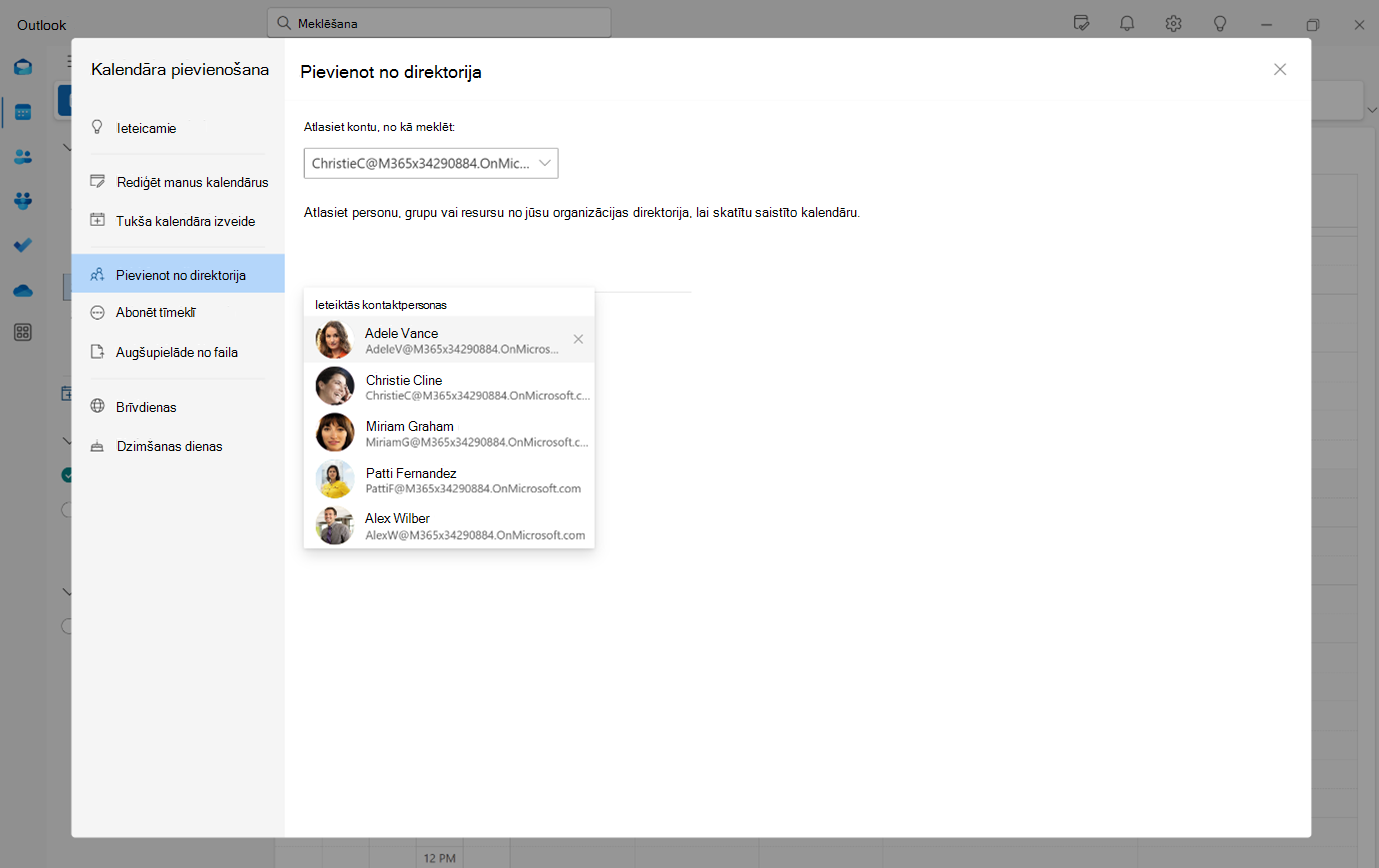Open the People icon in the sidebar
The height and width of the screenshot is (868, 1379).
(x=23, y=156)
